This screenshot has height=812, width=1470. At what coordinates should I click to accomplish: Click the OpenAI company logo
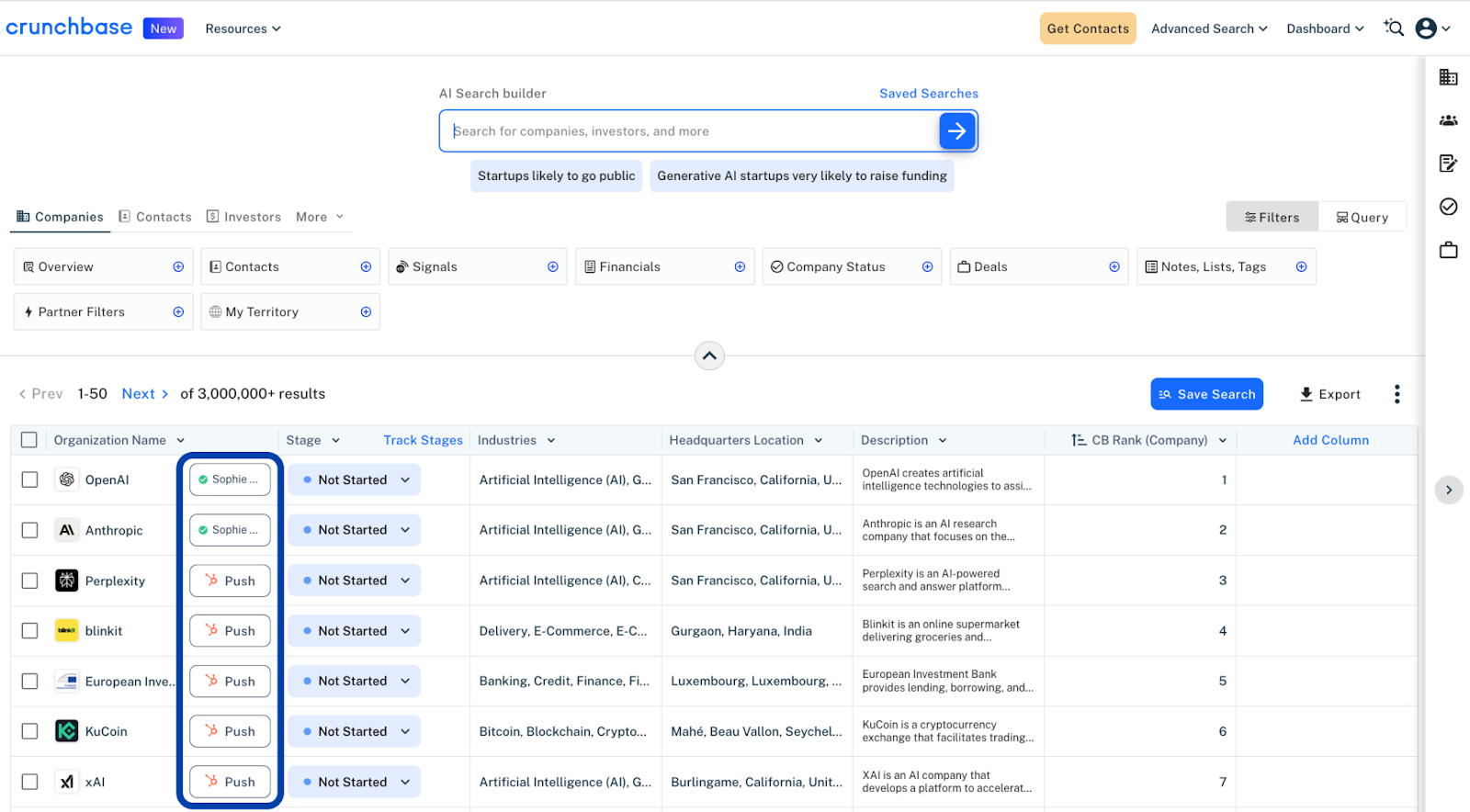67,479
